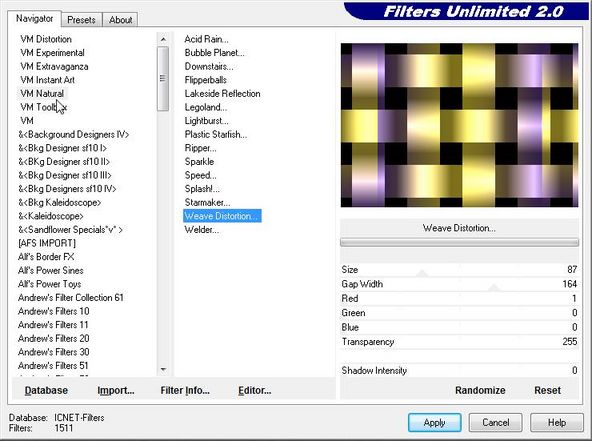
Task: Adjust the Green slider
Action: click(459, 313)
